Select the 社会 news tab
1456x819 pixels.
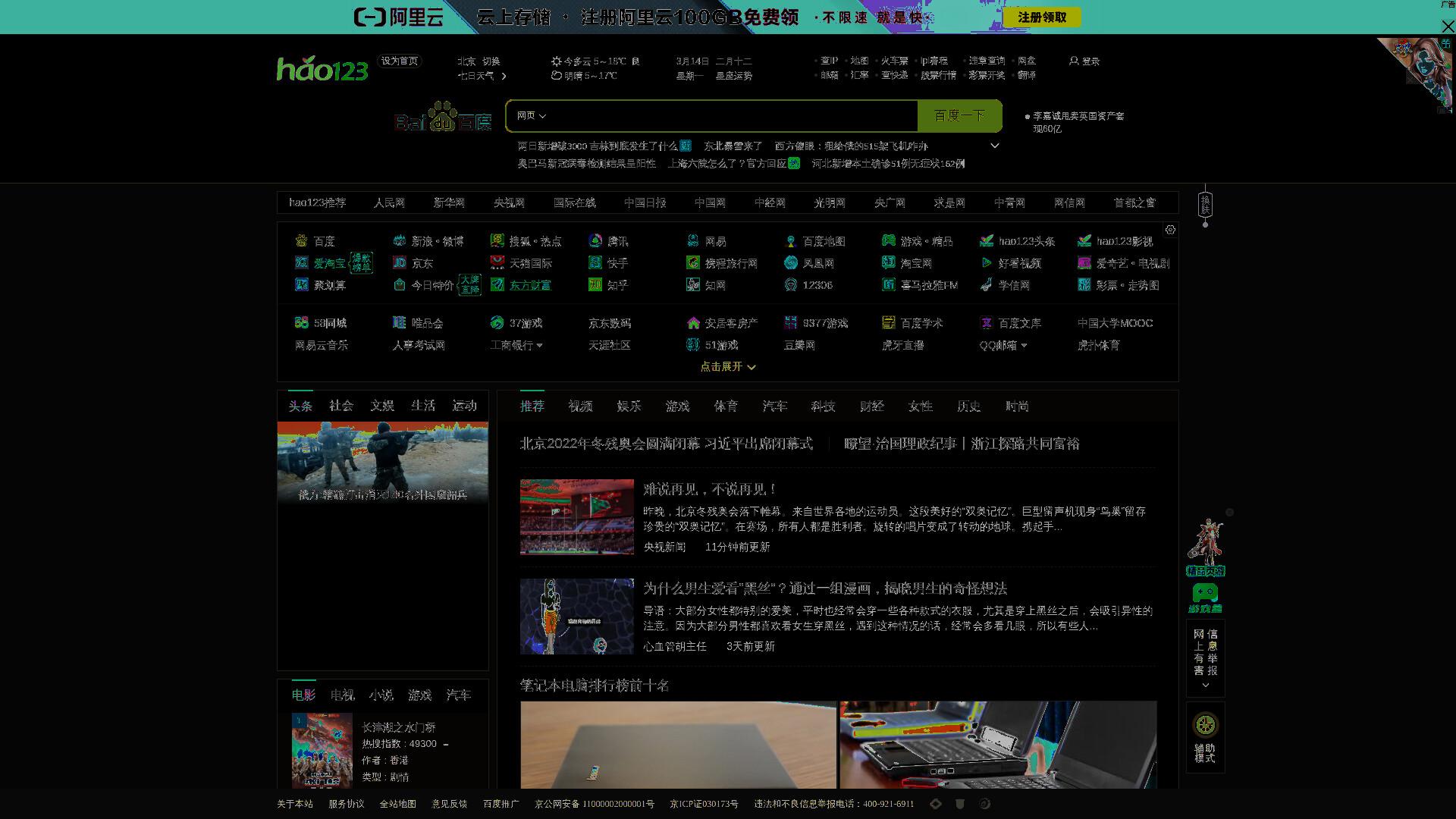tap(341, 406)
